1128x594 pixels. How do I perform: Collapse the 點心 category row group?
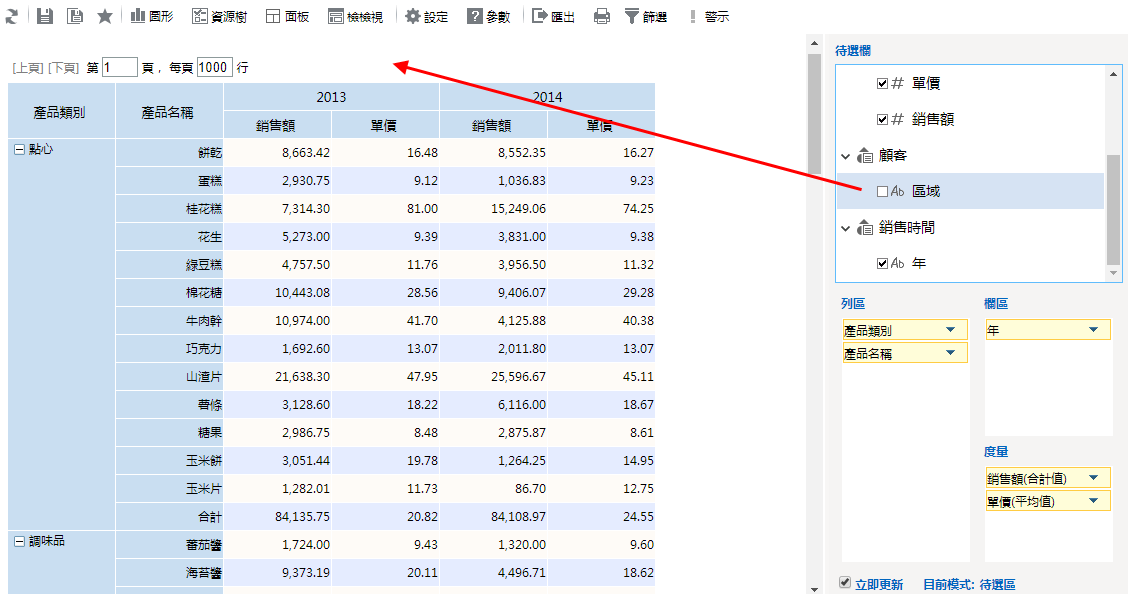18,148
